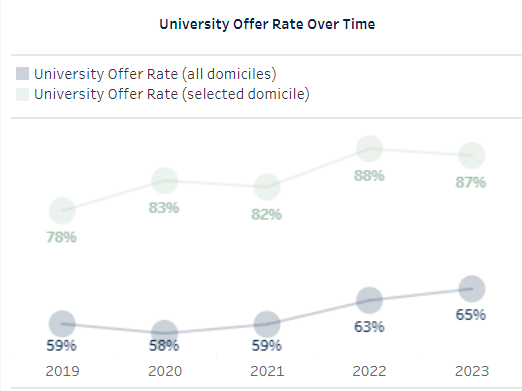The width and height of the screenshot is (522, 391).
Task: Click the 2020 all domiciles 58% marker
Action: 164,333
